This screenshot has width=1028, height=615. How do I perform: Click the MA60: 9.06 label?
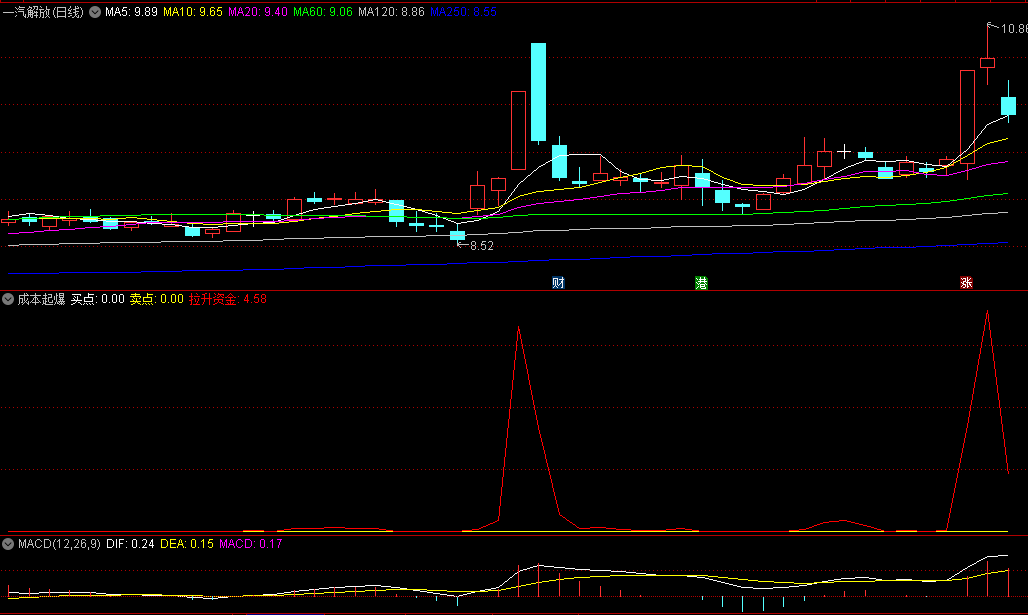coord(323,12)
